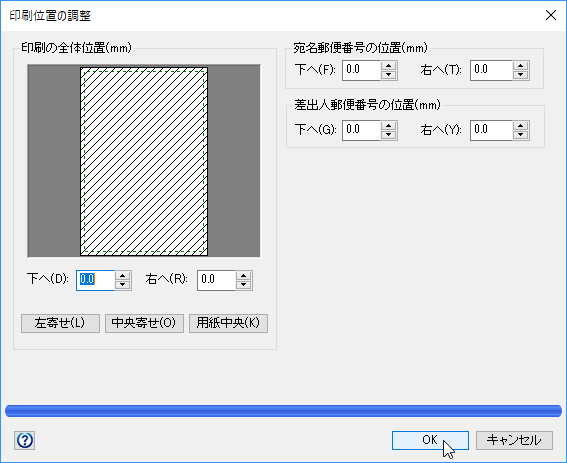Decrease the 右へ(Y) value with down arrow
This screenshot has width=567, height=463.
point(520,135)
